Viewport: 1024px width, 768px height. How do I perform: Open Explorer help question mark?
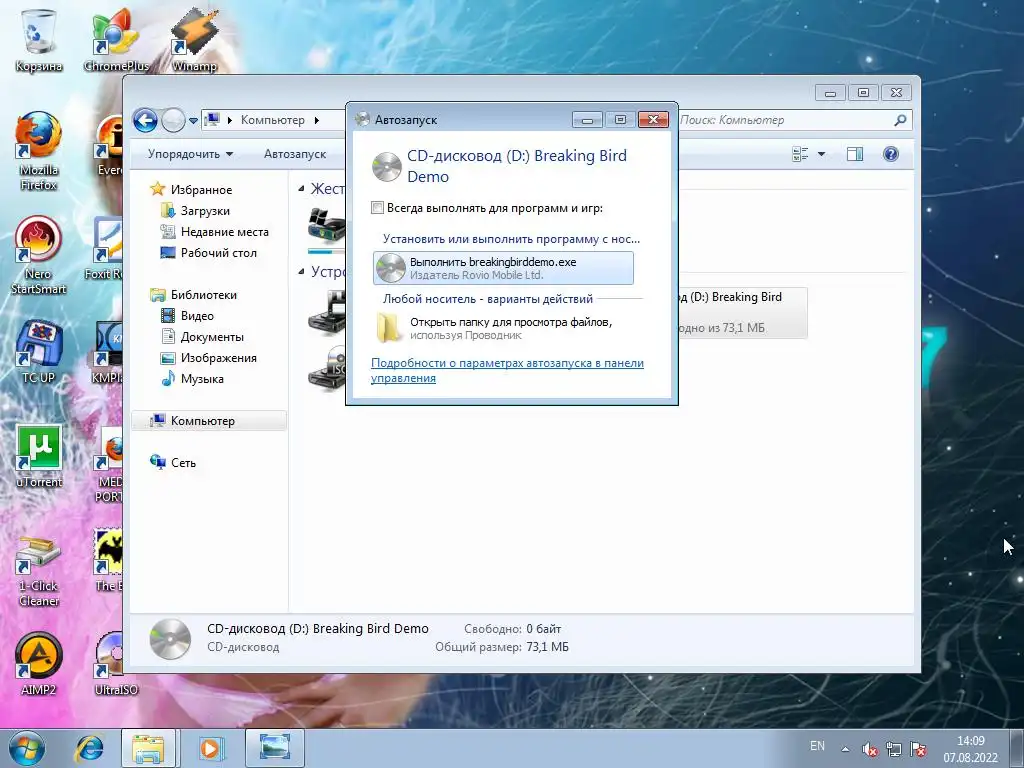pyautogui.click(x=891, y=154)
